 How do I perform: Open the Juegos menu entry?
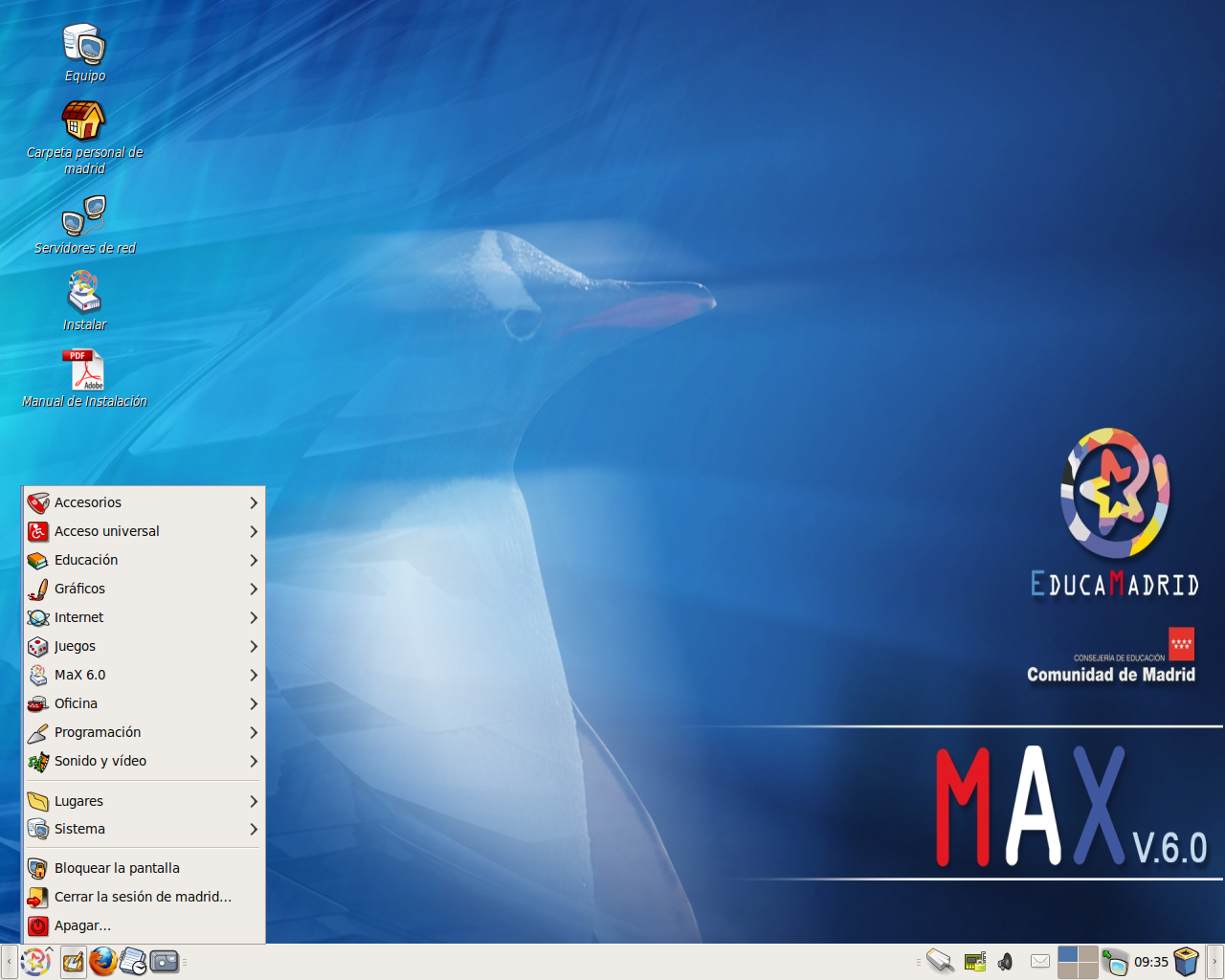pyautogui.click(x=144, y=646)
